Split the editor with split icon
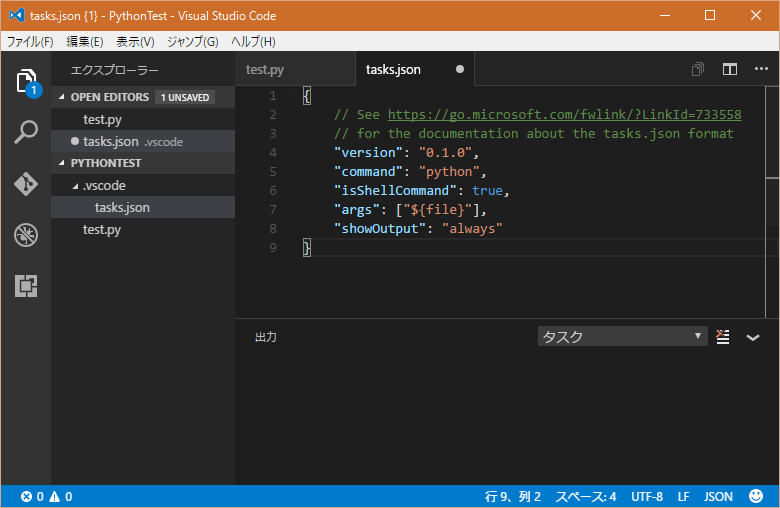This screenshot has height=508, width=780. click(730, 69)
